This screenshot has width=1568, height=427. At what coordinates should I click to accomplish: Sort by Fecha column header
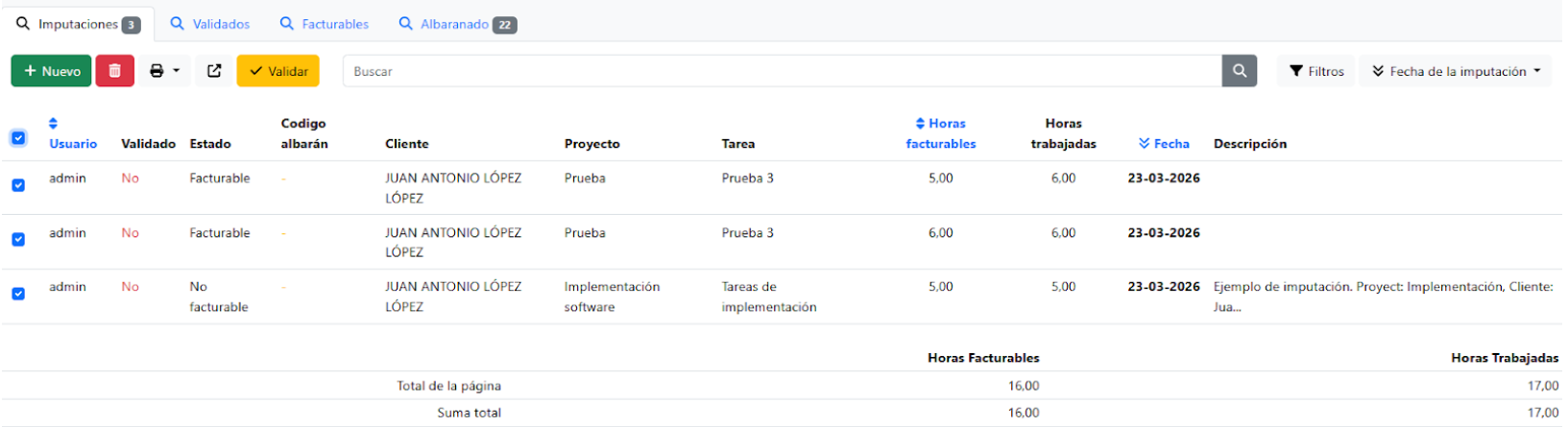1164,144
